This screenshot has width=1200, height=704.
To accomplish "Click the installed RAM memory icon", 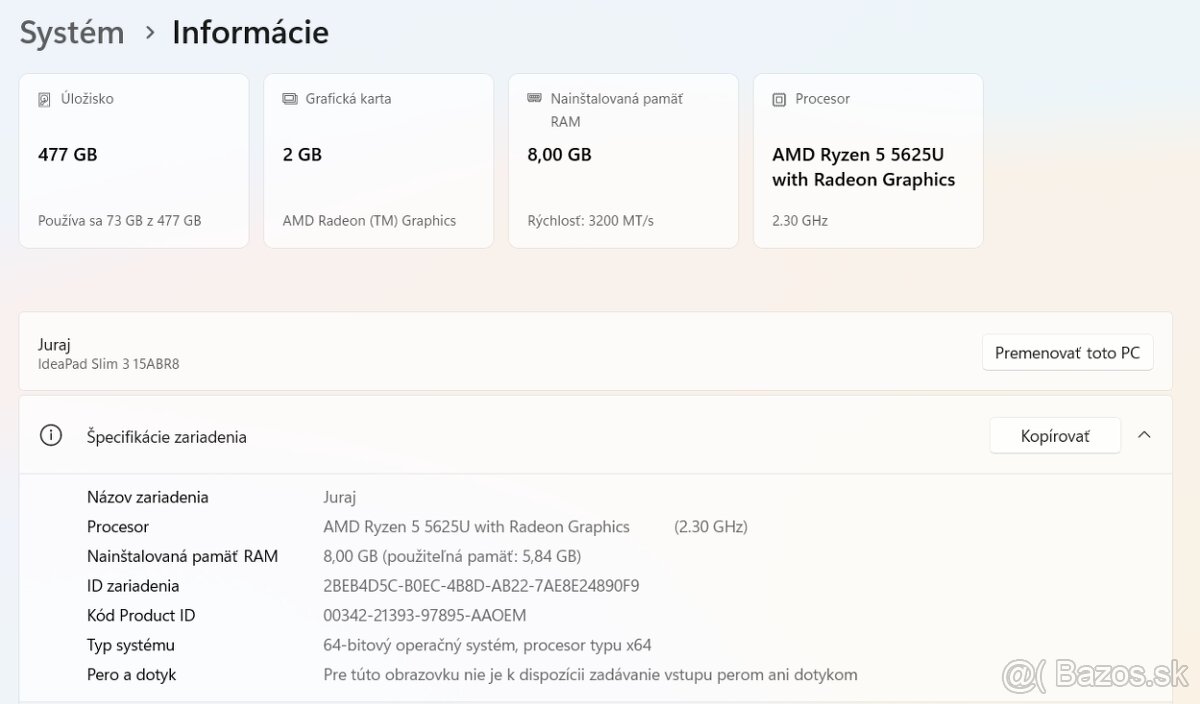I will coord(535,99).
